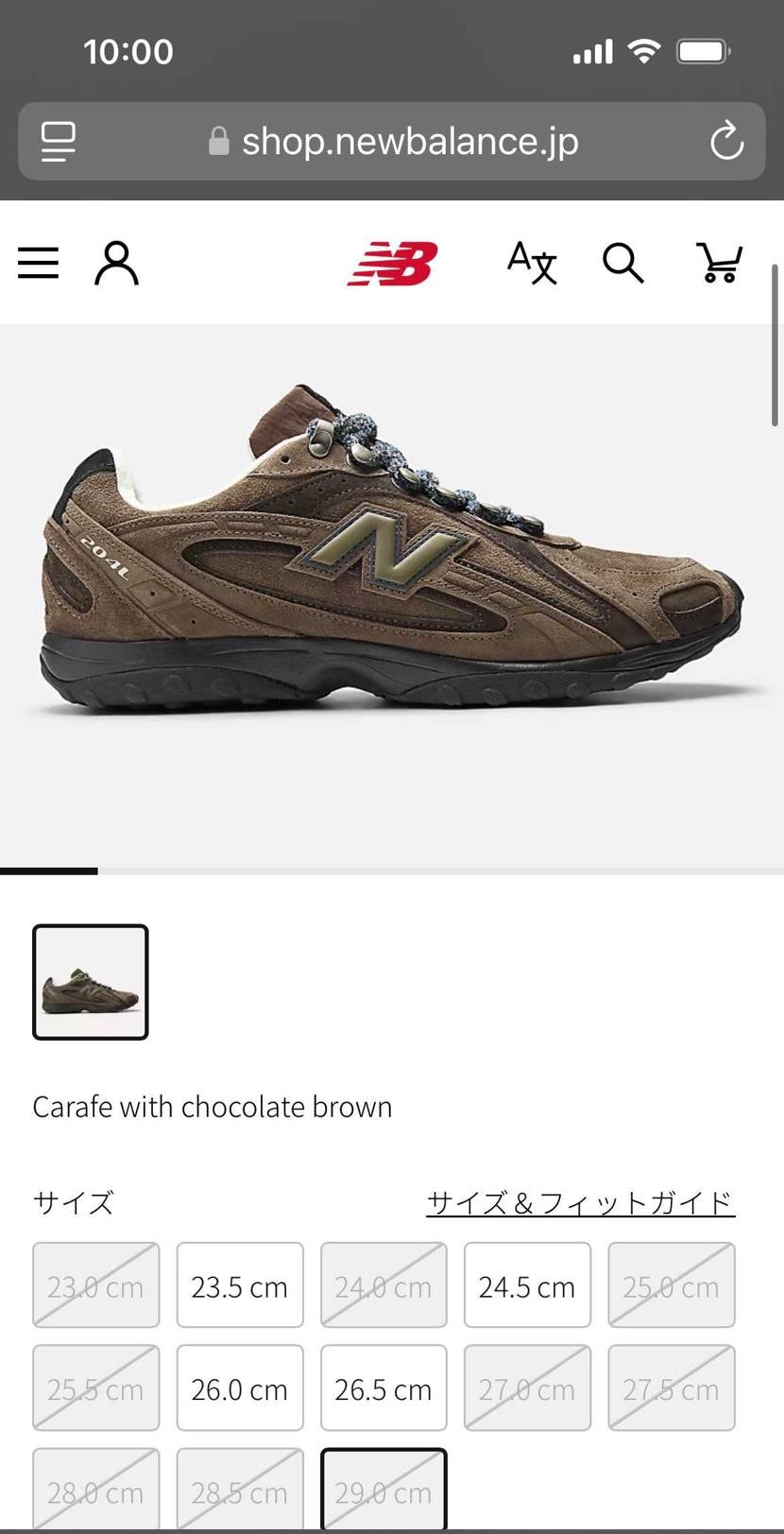Open the hamburger navigation menu
This screenshot has height=1534, width=784.
[38, 263]
